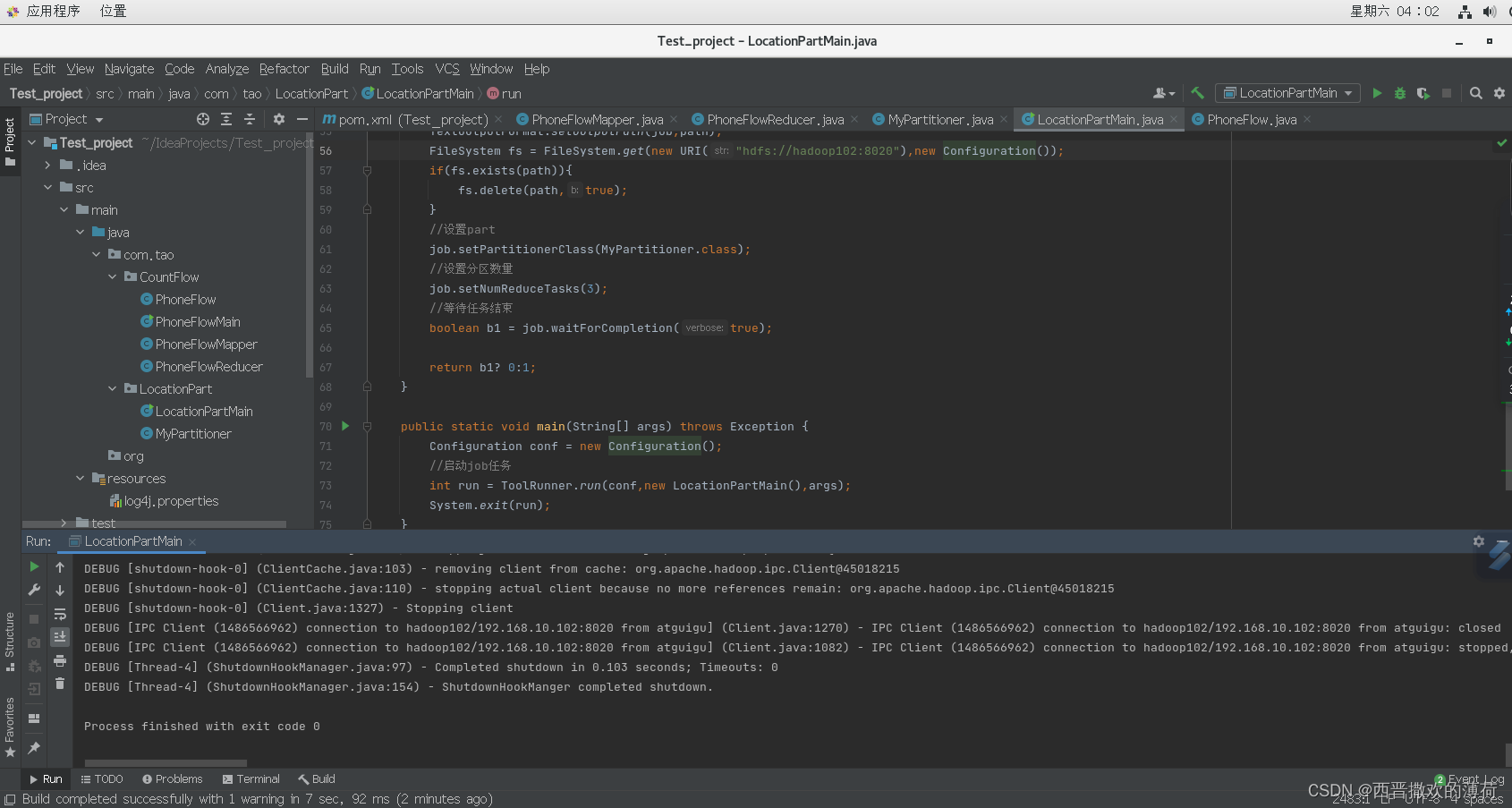This screenshot has height=808, width=1512.
Task: Click the main method run gutter arrow
Action: pyautogui.click(x=345, y=426)
